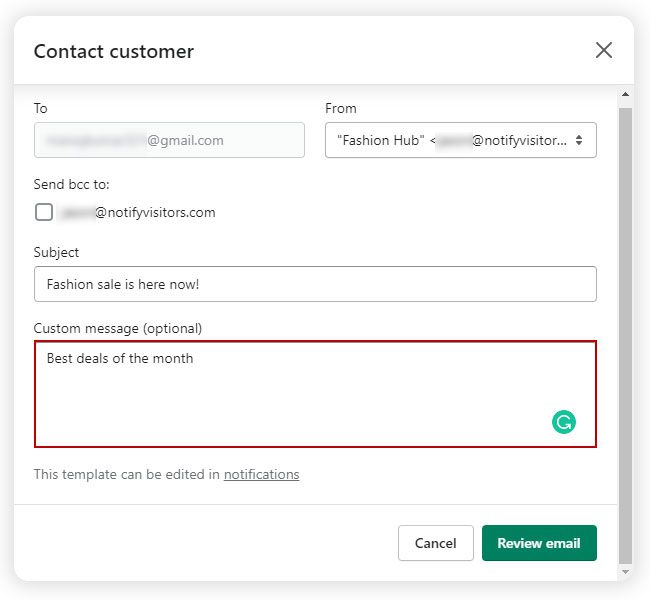Click the From dropdown up-down arrows
Image resolution: width=650 pixels, height=600 pixels.
pos(579,141)
